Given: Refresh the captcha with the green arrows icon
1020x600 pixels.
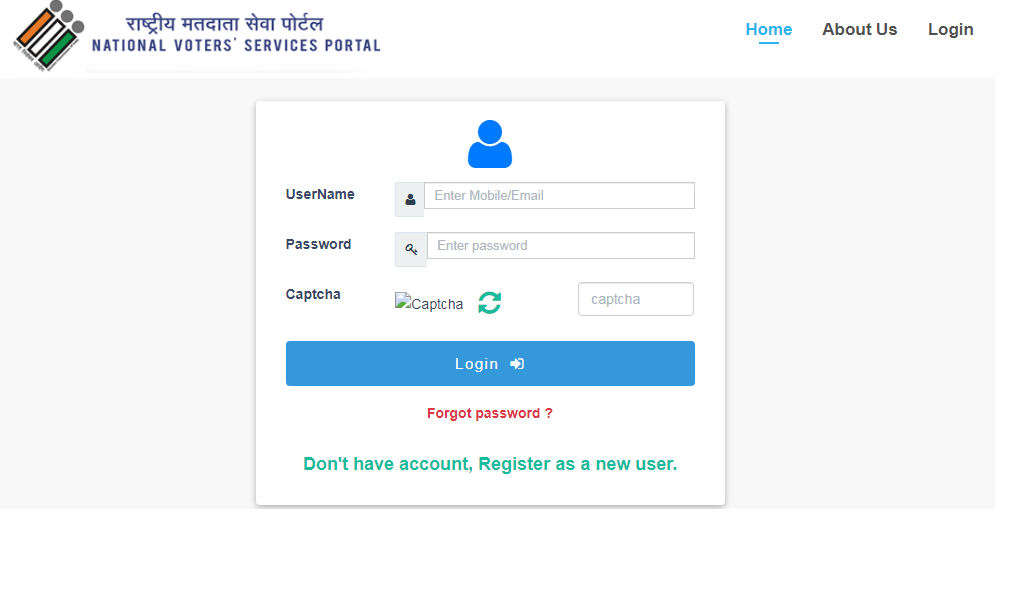Looking at the screenshot, I should pos(489,301).
